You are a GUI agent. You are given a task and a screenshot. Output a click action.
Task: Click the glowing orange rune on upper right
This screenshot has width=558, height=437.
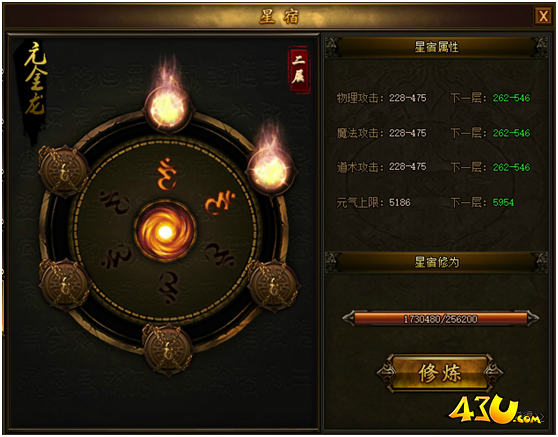coord(220,203)
